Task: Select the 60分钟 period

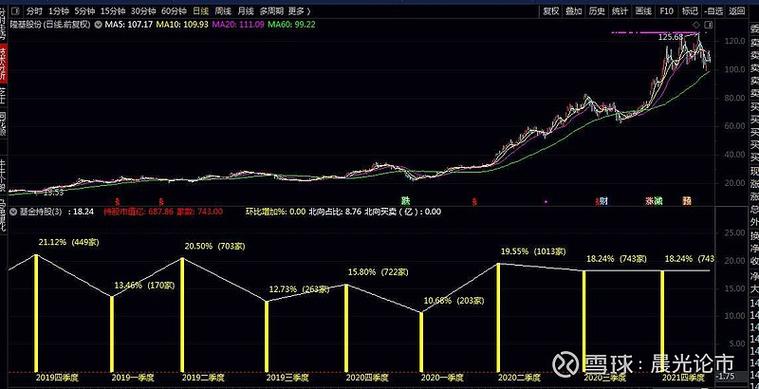Action: (x=174, y=11)
